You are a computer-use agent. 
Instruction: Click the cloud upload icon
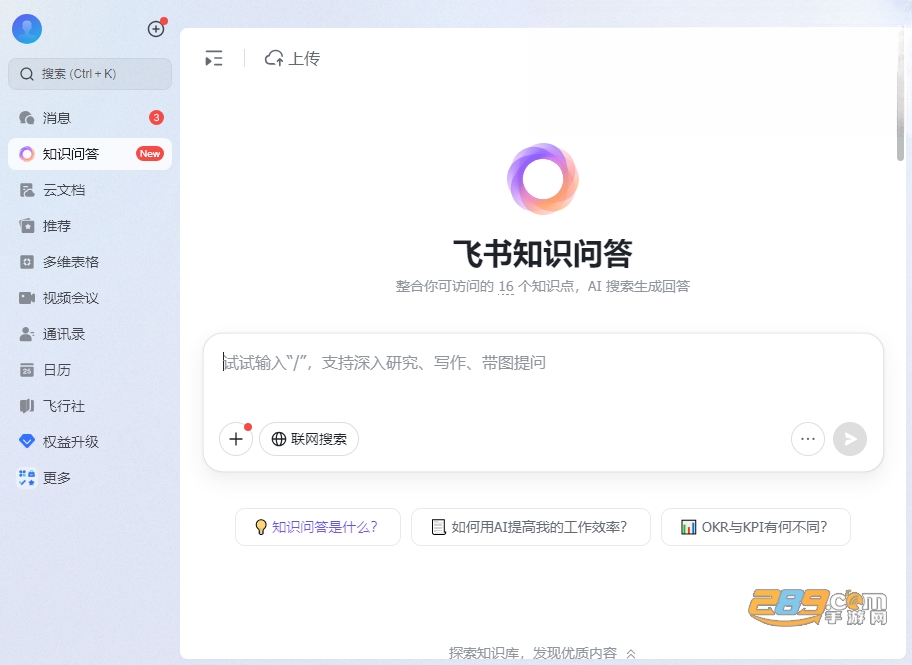click(275, 58)
